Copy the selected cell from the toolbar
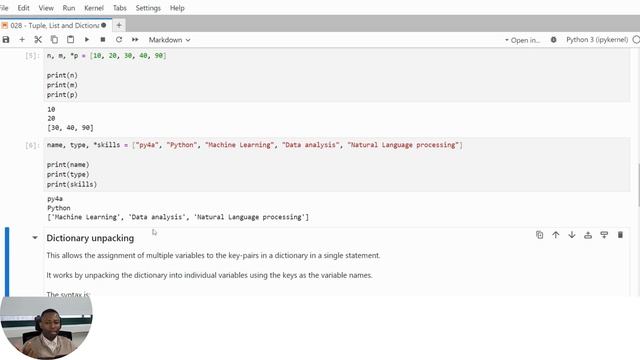This screenshot has width=640, height=360. [x=54, y=40]
